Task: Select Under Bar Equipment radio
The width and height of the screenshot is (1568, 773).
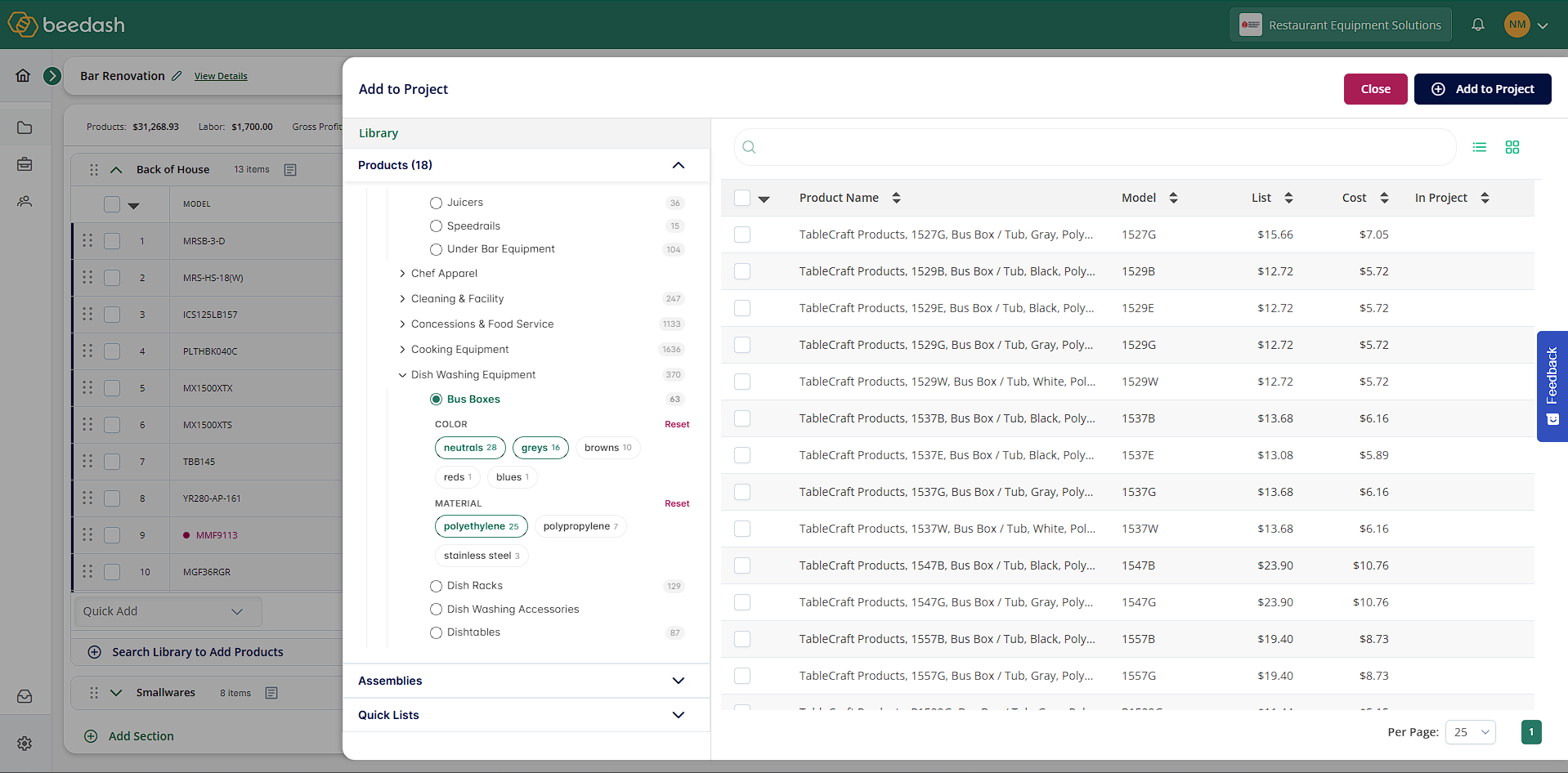Action: [x=436, y=249]
